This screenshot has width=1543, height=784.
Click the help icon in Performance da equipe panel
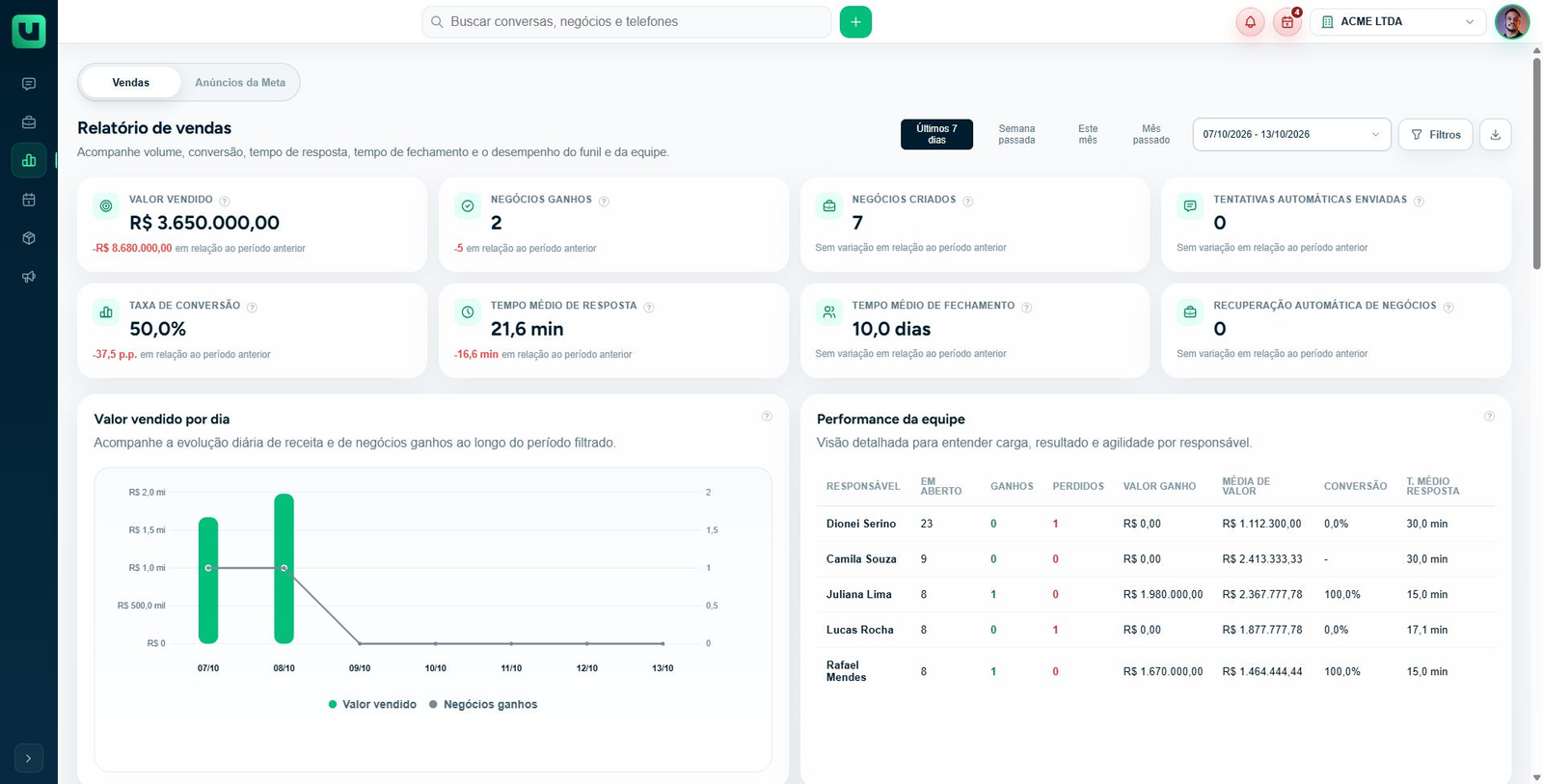[1489, 417]
